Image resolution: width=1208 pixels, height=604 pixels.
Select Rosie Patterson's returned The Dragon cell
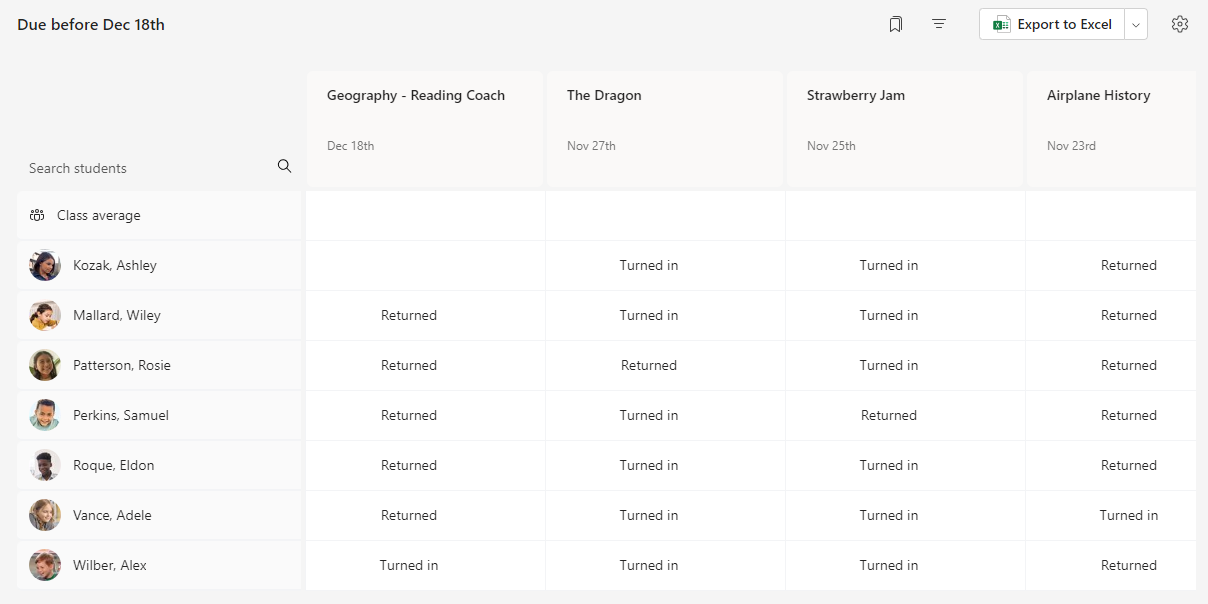pos(649,365)
